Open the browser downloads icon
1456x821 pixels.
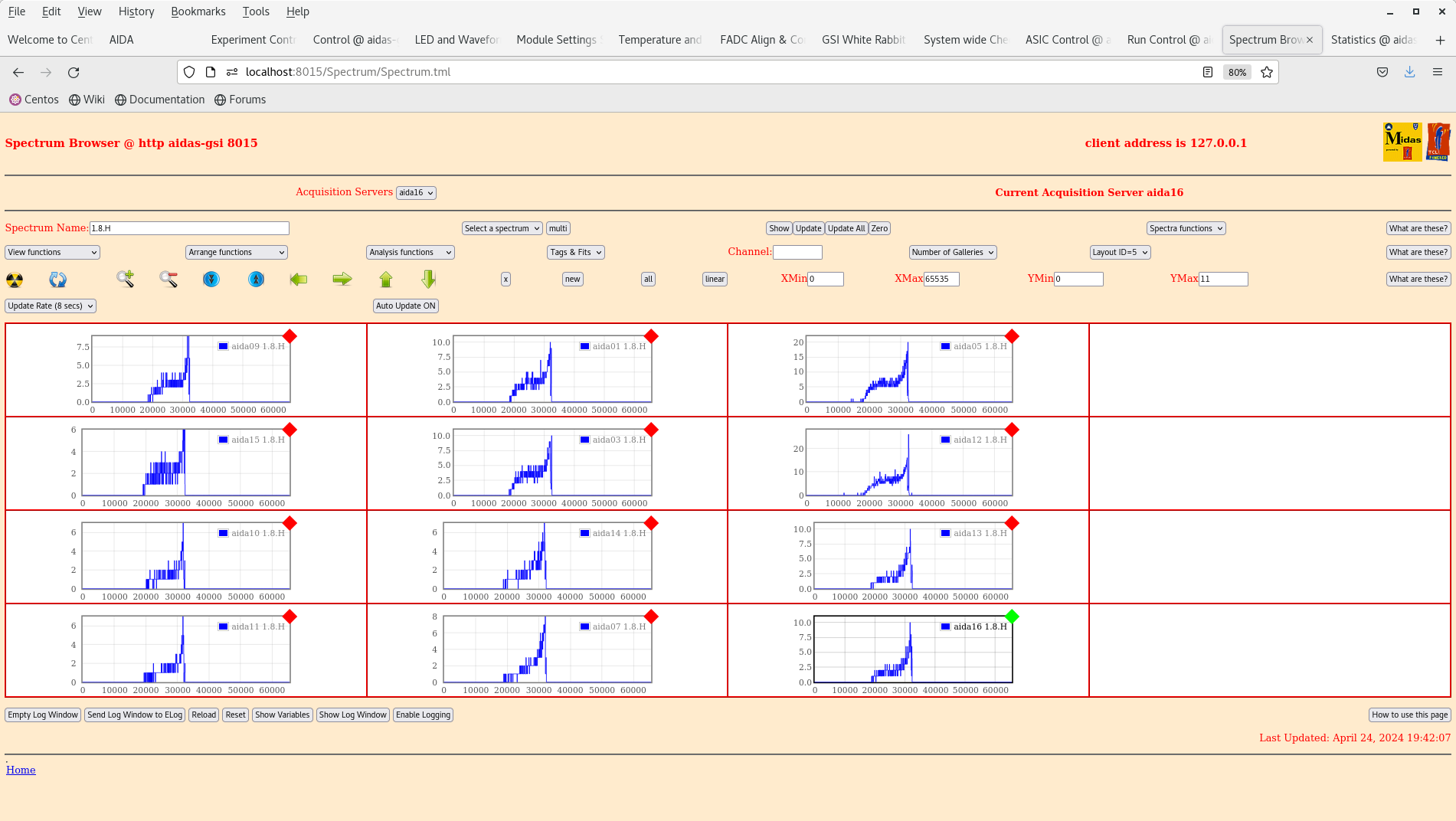1409,72
